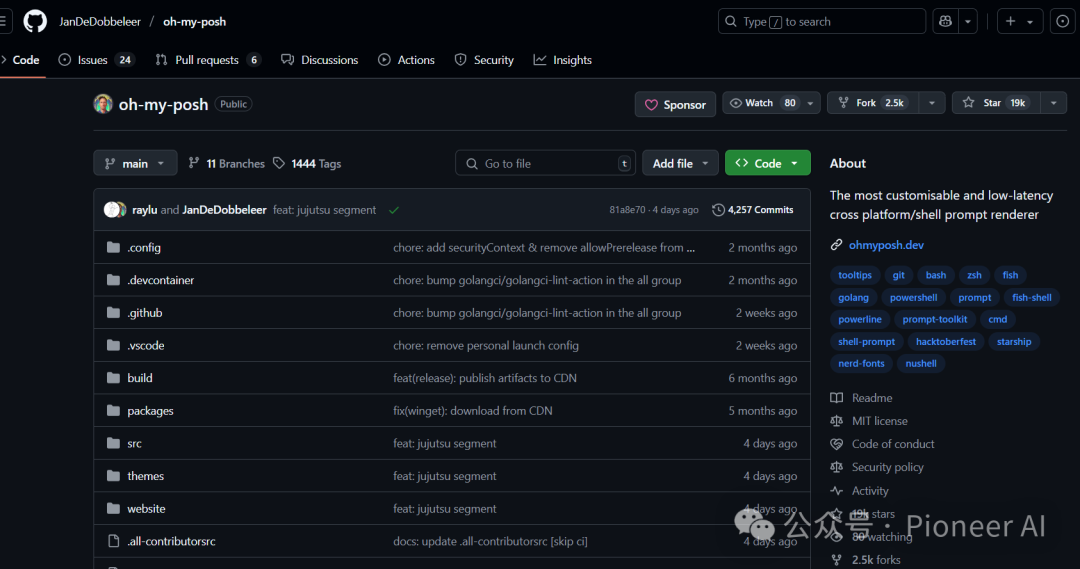Image resolution: width=1080 pixels, height=569 pixels.
Task: Click the green commit status checkmark
Action: click(x=394, y=210)
